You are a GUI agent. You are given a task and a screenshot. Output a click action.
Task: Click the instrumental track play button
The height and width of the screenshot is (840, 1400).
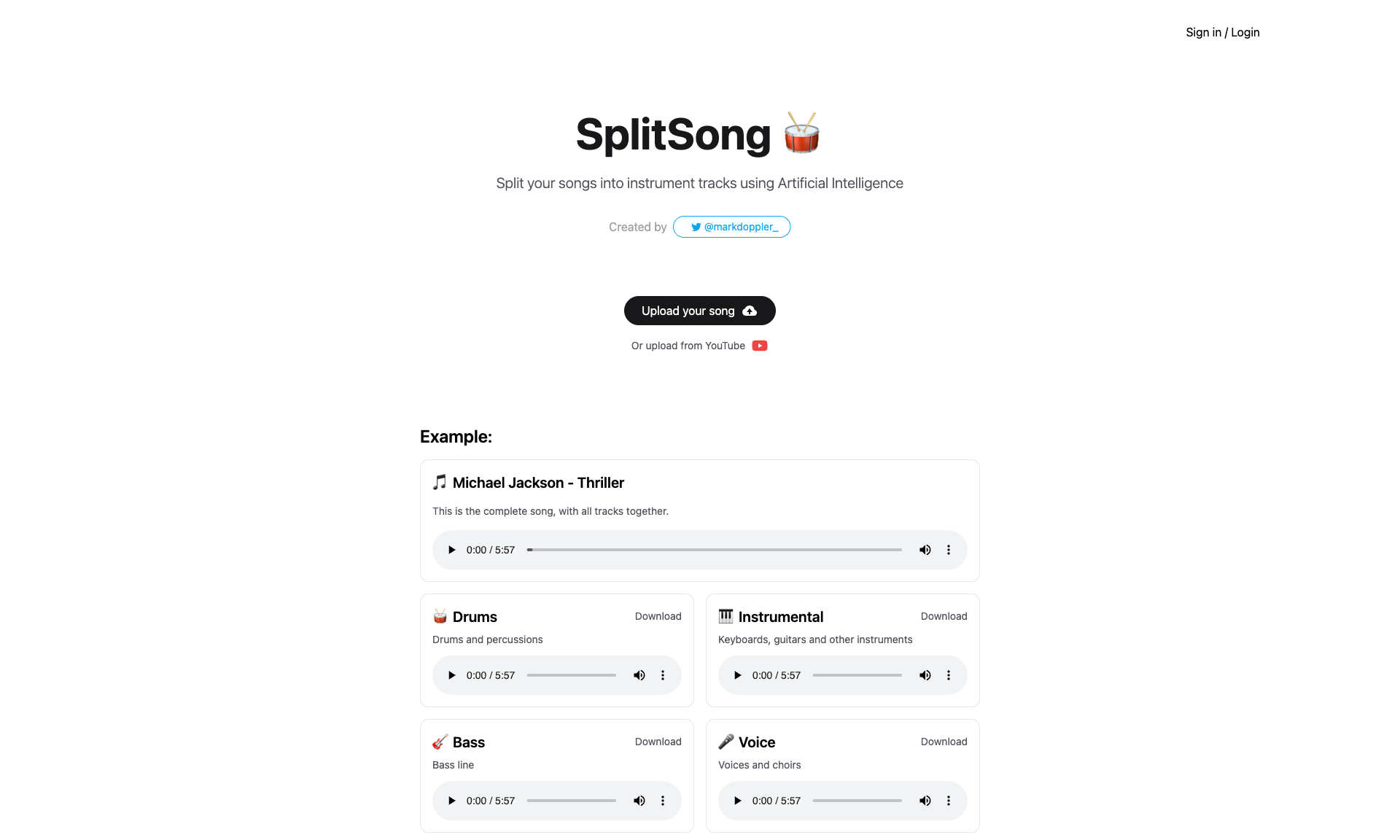[737, 675]
